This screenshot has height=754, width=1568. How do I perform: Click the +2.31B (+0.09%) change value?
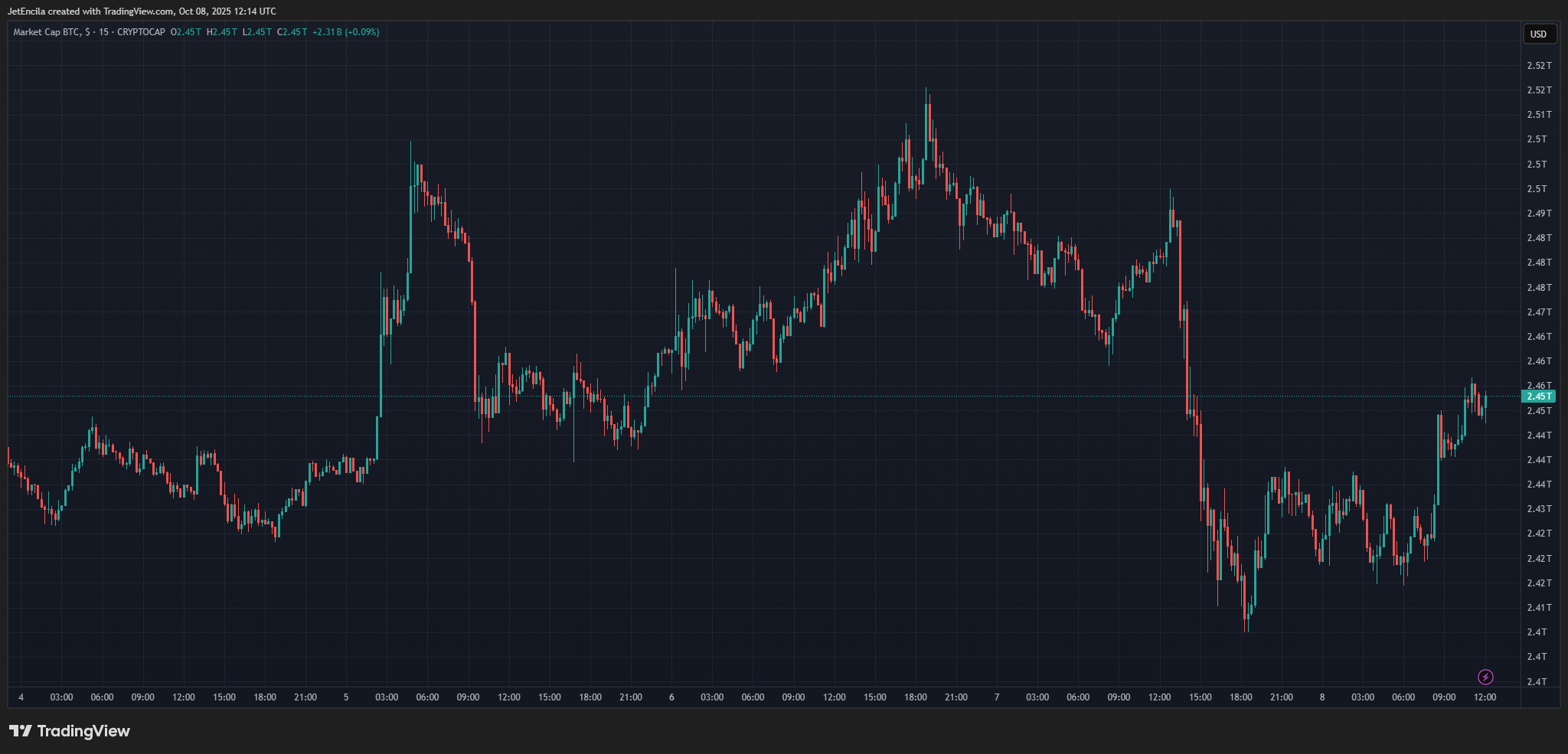[345, 32]
